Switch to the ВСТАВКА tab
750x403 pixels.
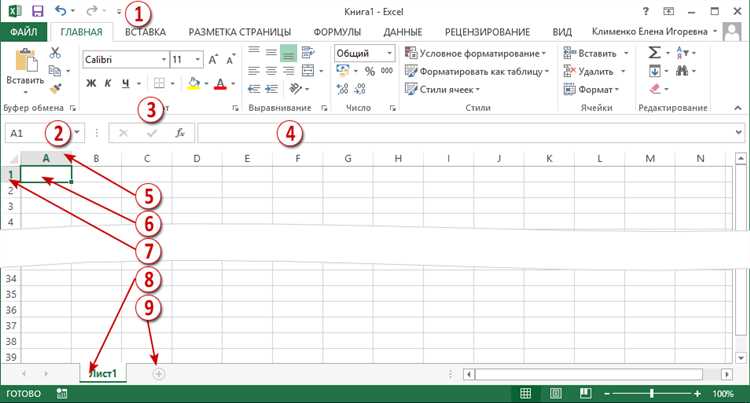coord(145,32)
